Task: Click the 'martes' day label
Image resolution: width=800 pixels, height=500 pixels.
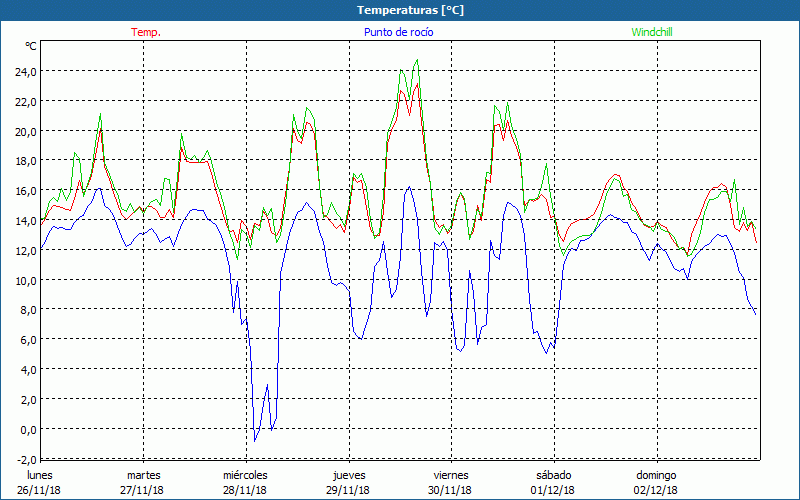Action: pos(143,476)
